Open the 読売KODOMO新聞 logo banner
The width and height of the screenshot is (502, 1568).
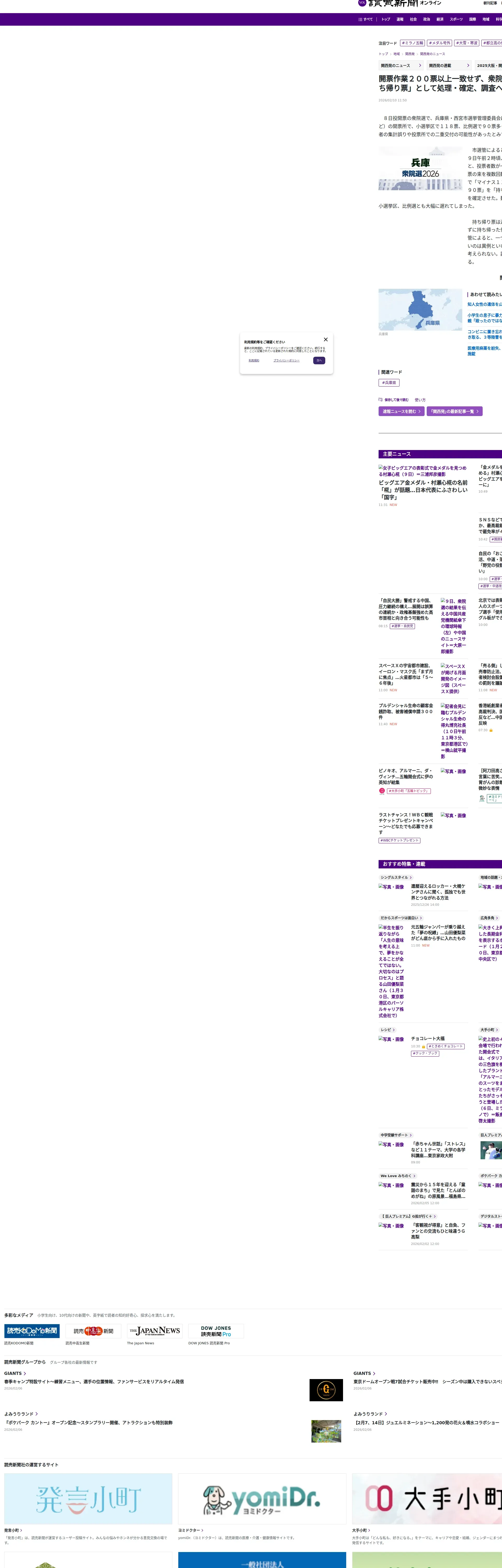(x=32, y=1331)
